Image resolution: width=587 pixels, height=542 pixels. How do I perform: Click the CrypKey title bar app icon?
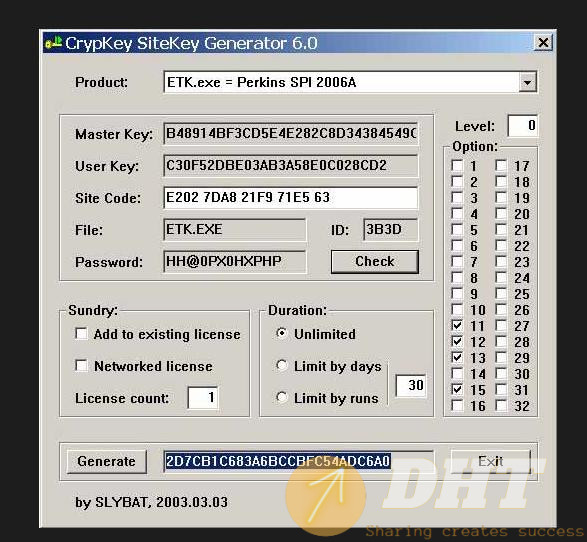[54, 42]
